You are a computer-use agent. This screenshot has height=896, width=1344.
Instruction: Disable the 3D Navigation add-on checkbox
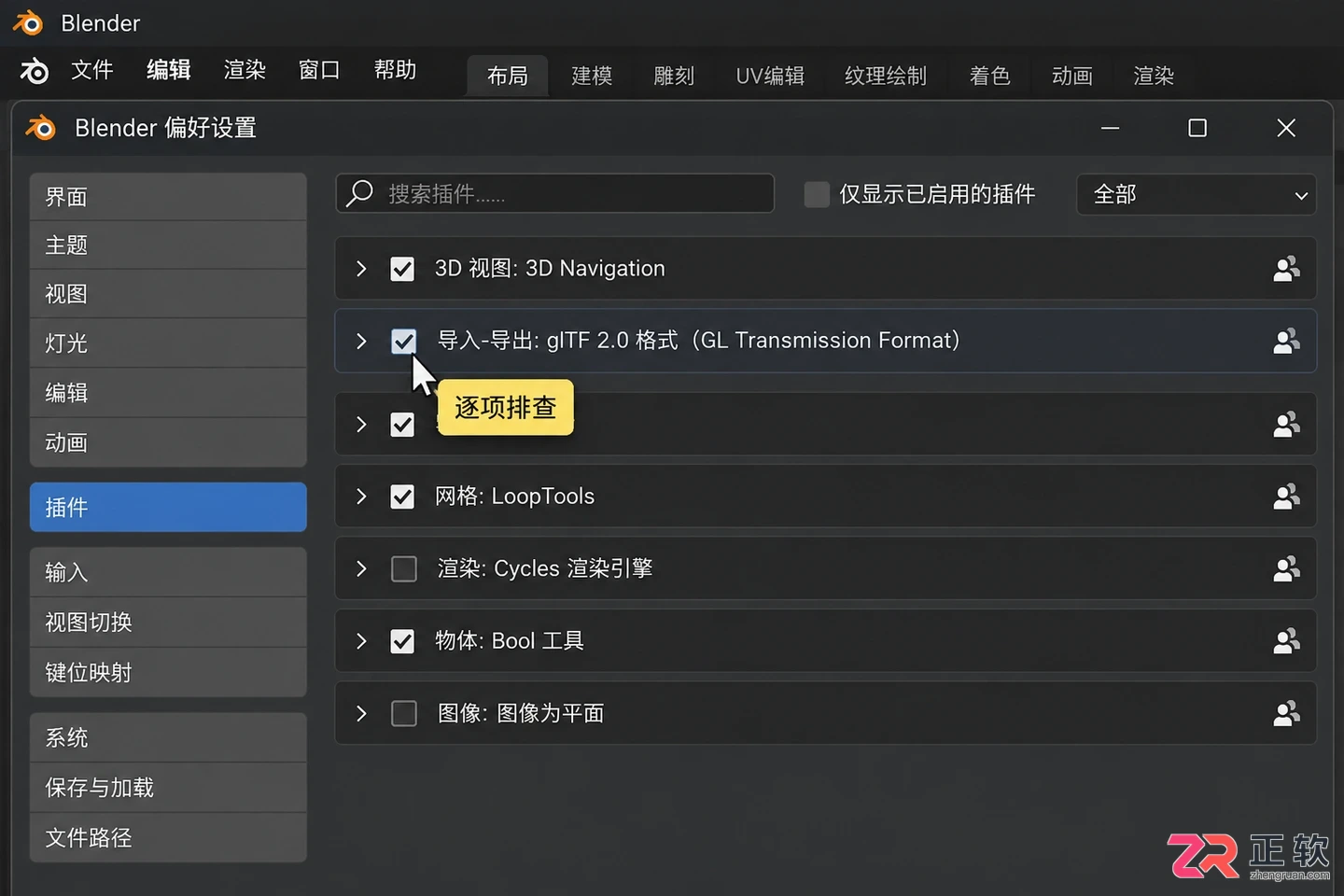[x=402, y=269]
